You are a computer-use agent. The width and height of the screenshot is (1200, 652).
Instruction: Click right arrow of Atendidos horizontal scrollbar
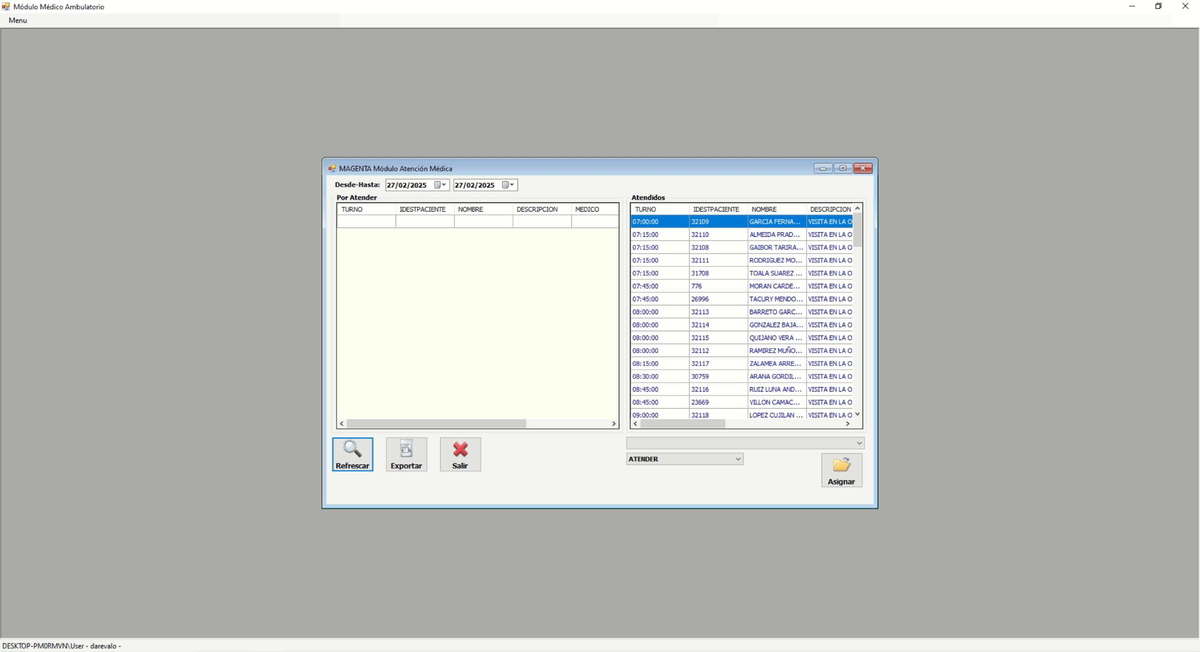point(848,424)
